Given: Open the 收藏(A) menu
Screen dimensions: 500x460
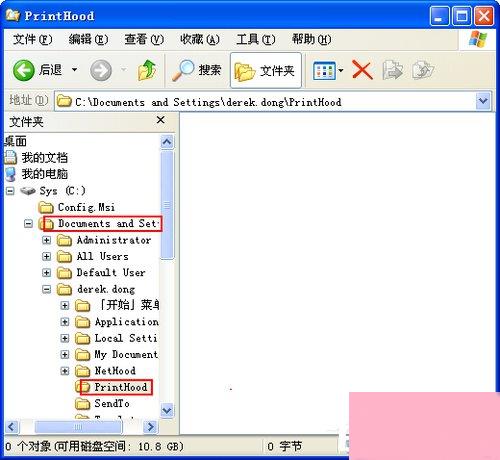Looking at the screenshot, I should click(200, 40).
